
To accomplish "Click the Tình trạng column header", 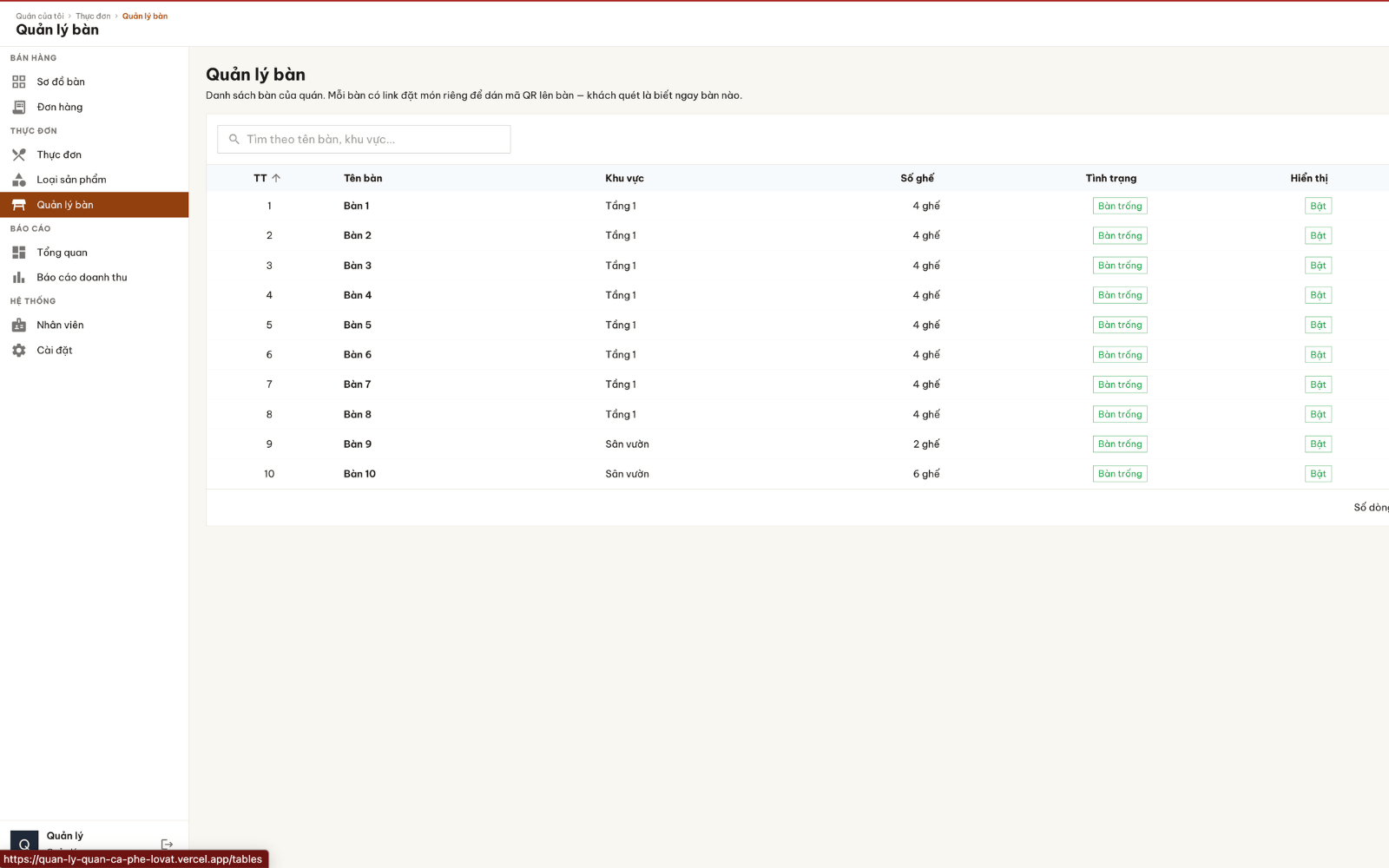I will [1111, 178].
